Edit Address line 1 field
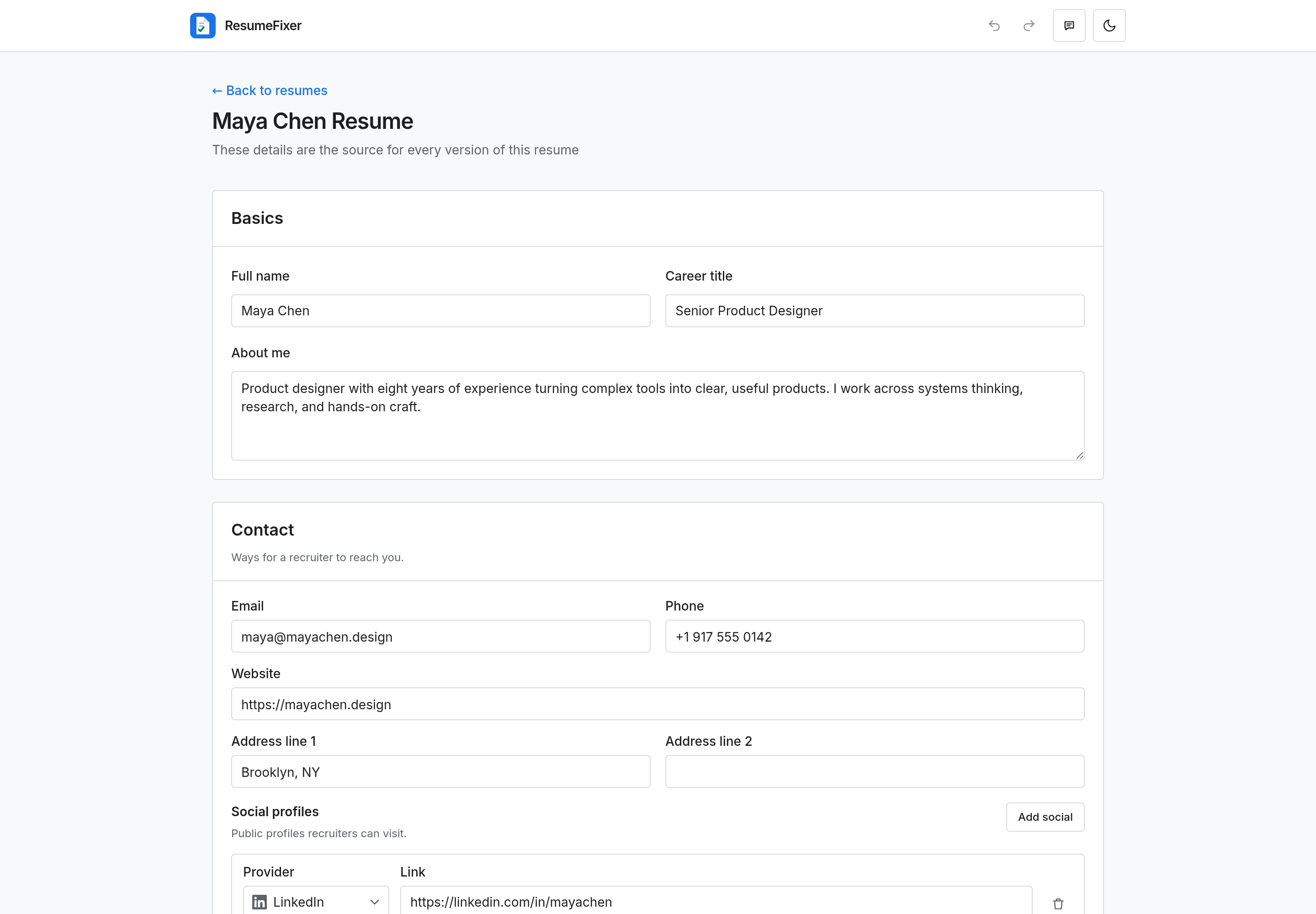1316x914 pixels. click(x=441, y=771)
